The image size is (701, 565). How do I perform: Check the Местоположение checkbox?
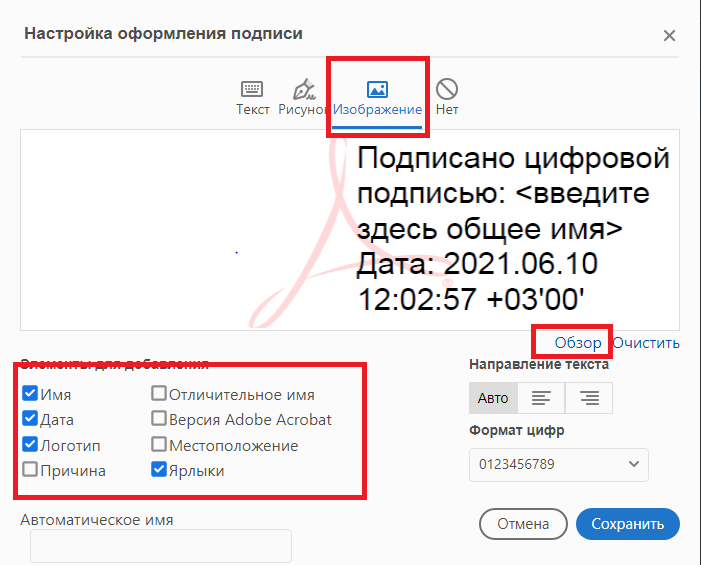click(x=159, y=446)
